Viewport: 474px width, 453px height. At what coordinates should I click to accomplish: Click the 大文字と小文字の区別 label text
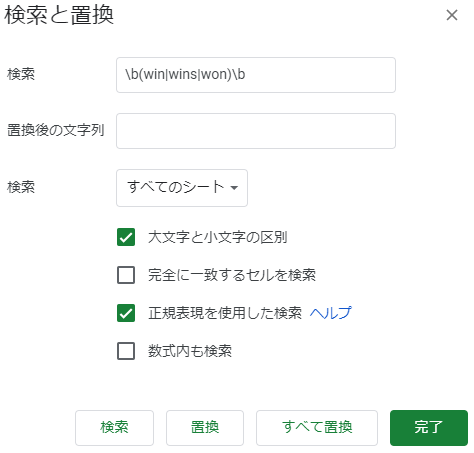tap(218, 237)
